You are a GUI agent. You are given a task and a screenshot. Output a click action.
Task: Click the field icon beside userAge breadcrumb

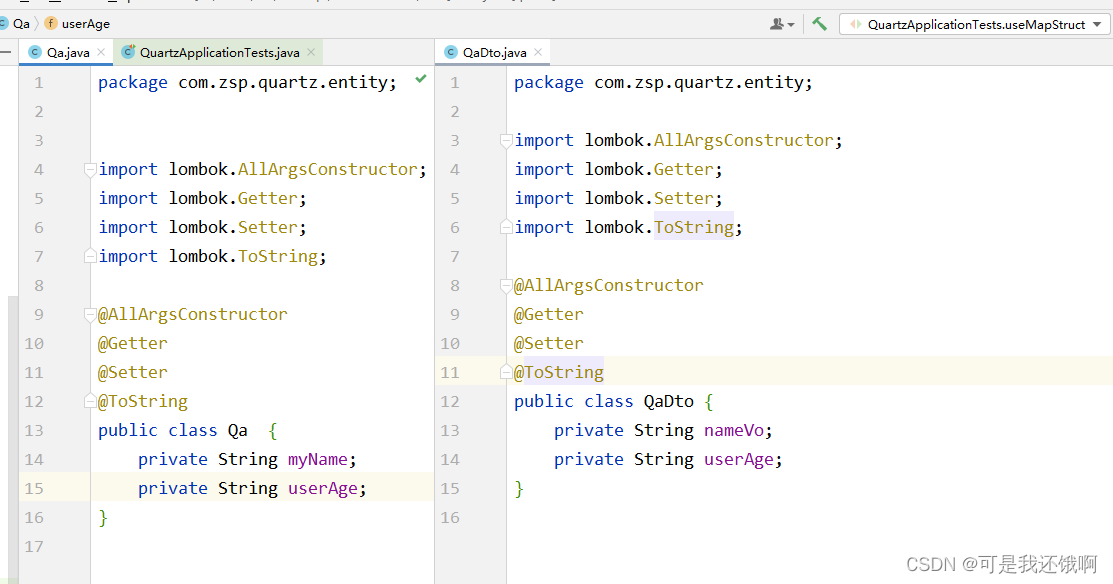51,23
